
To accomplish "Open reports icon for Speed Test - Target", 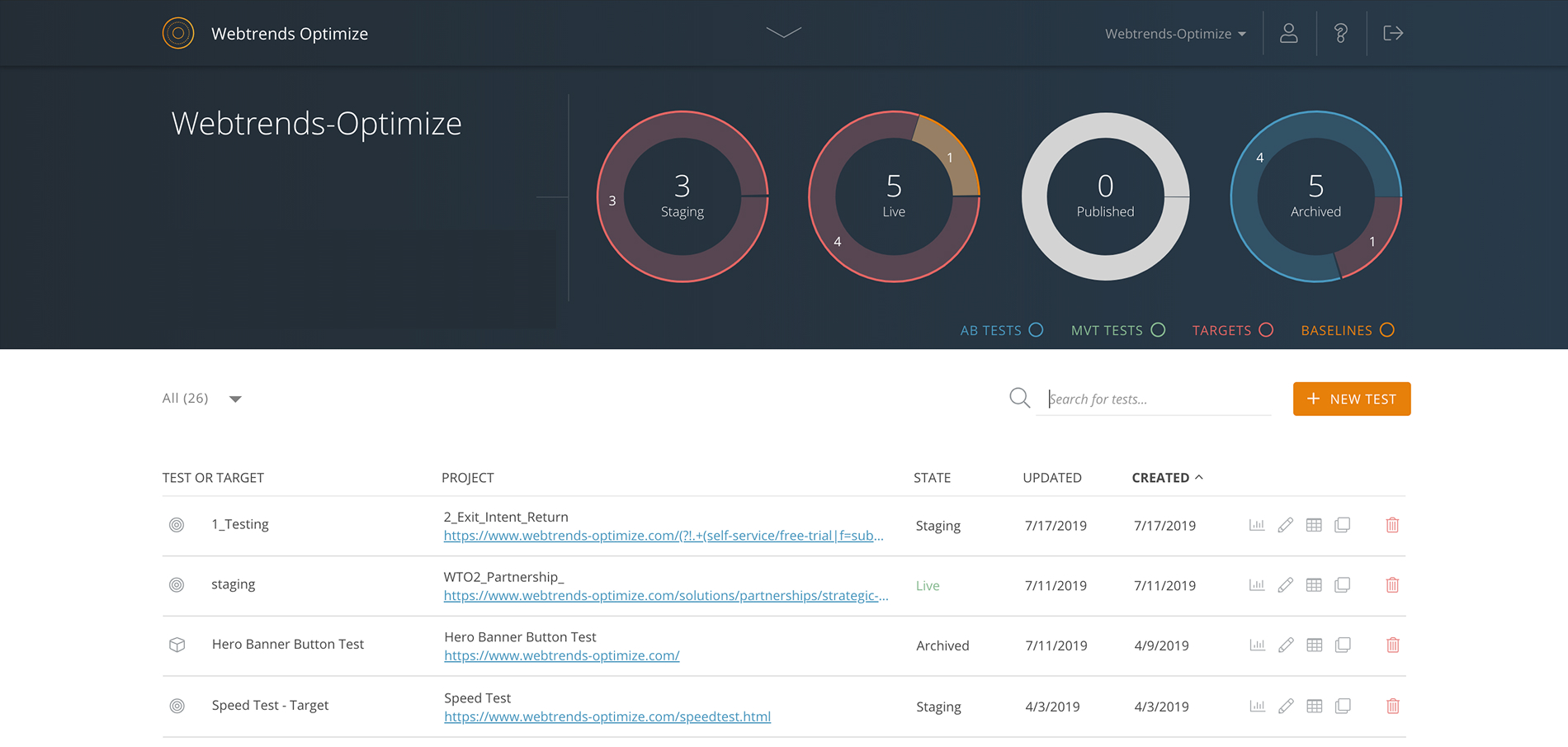I will click(x=1257, y=707).
